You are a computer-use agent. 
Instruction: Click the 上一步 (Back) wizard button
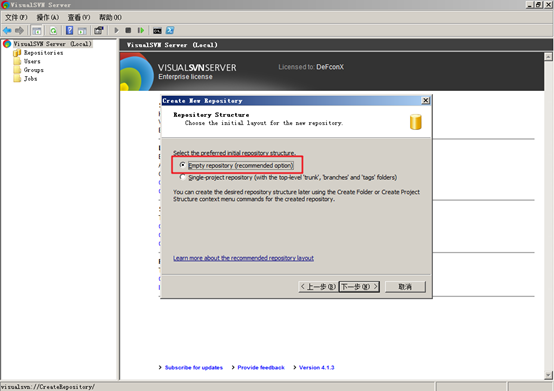(318, 286)
